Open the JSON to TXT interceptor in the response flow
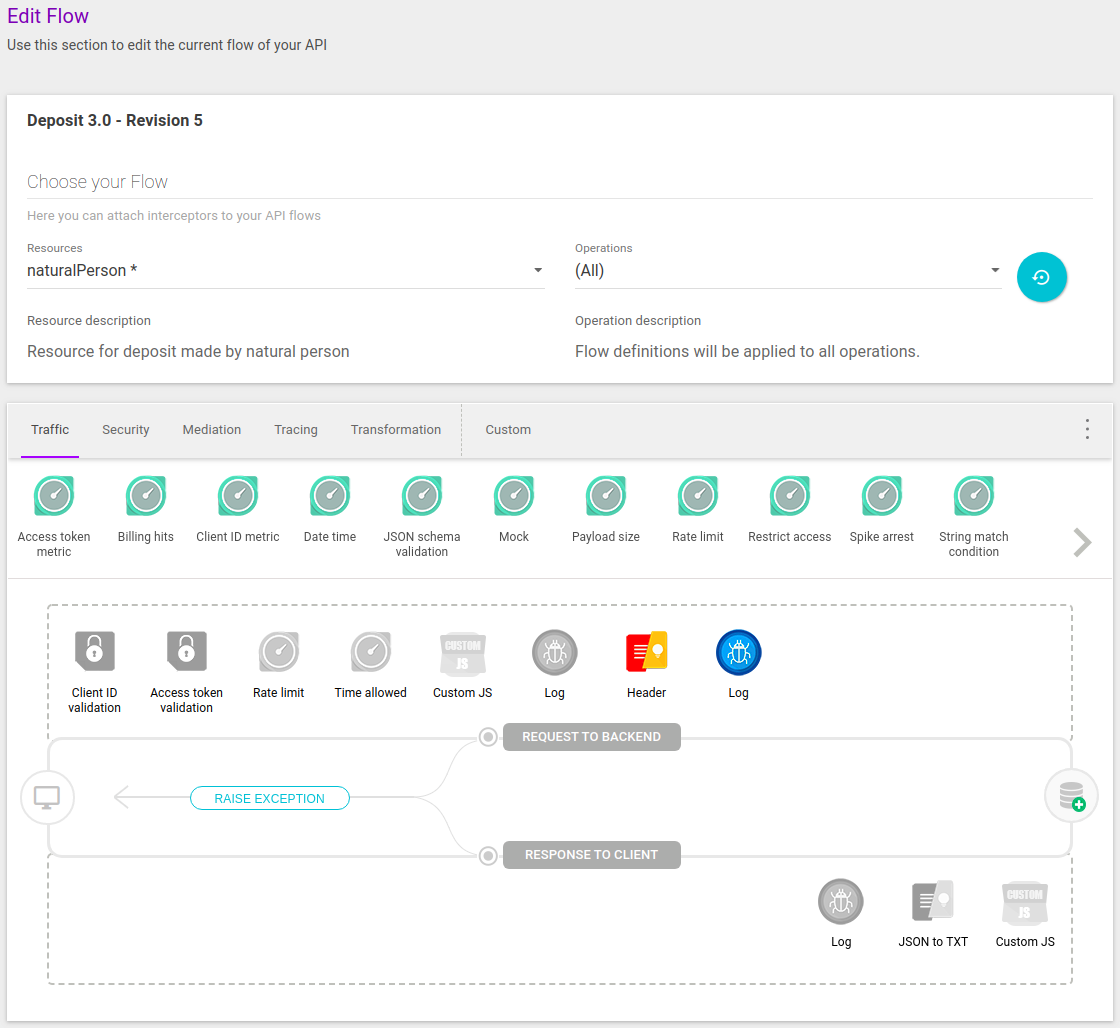 [932, 900]
